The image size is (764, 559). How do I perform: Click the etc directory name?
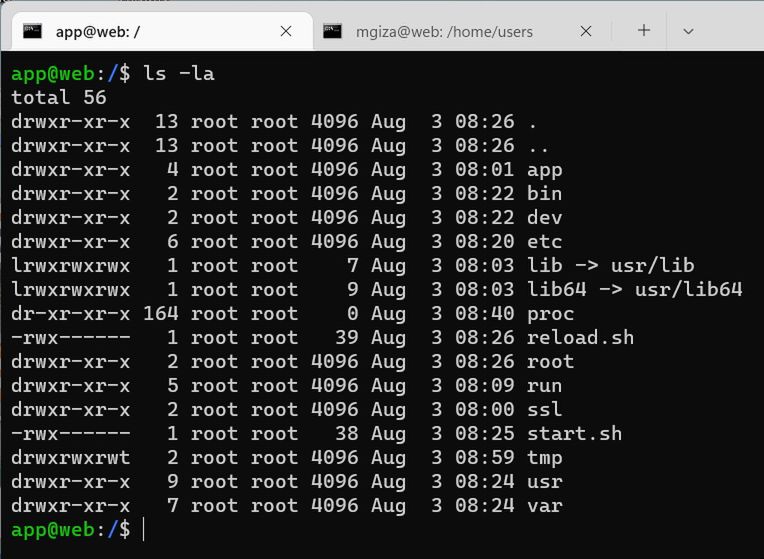545,241
